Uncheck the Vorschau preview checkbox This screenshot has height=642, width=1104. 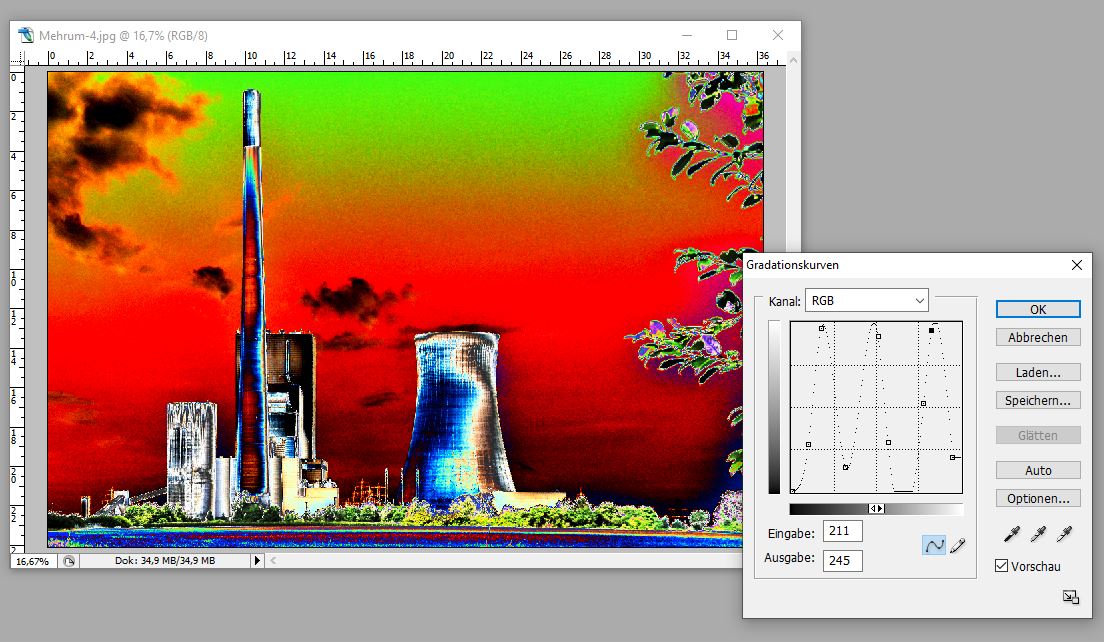tap(1002, 567)
